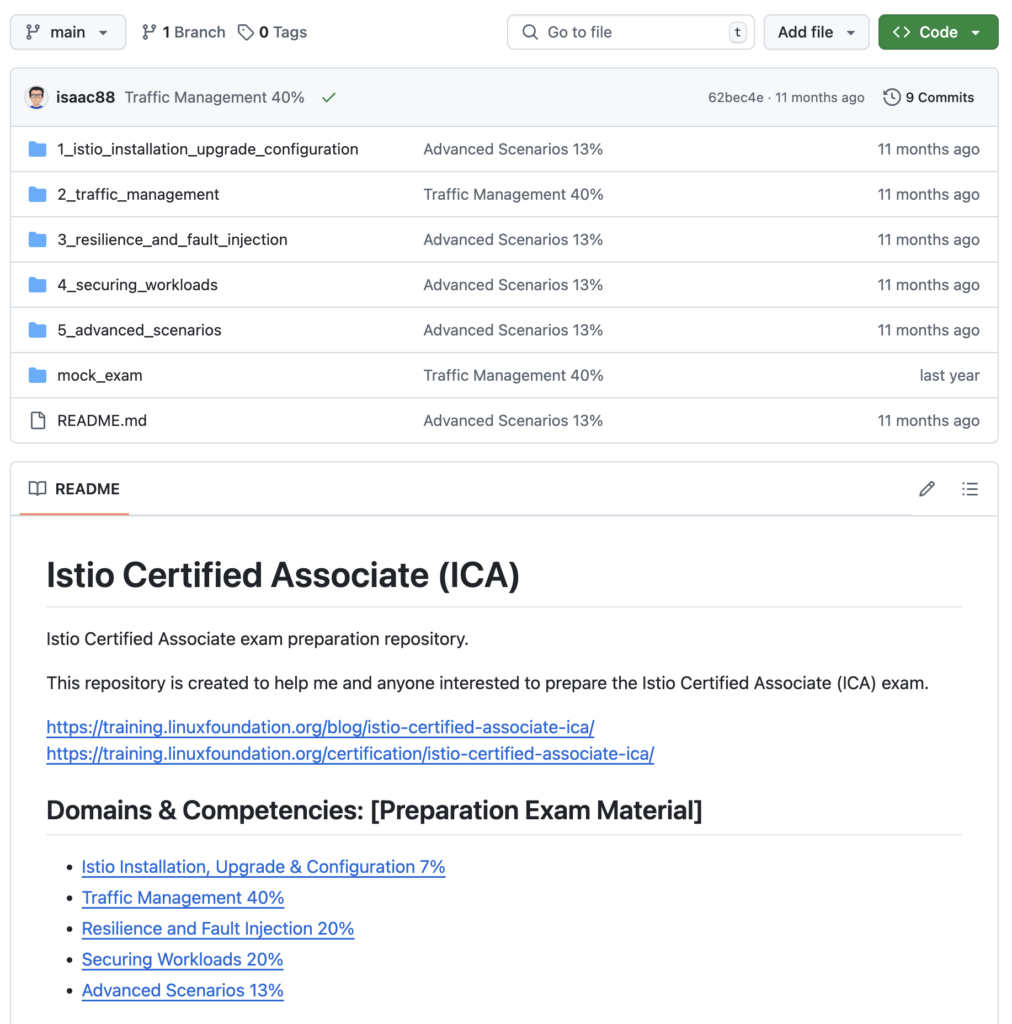Open the mock_exam folder
Viewport: 1012px width, 1024px height.
click(100, 376)
